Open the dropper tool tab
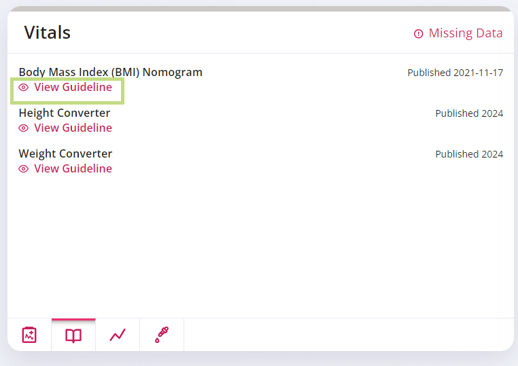 [162, 335]
